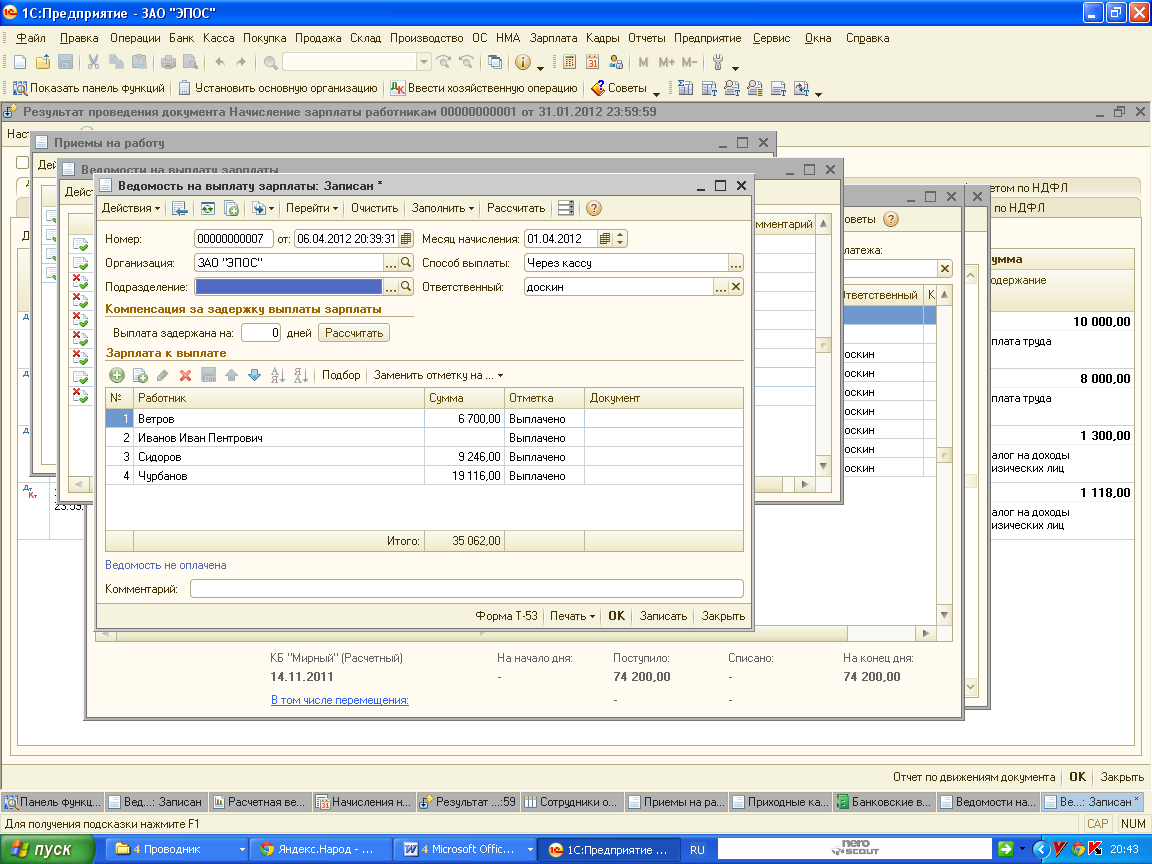Click the Find in list icon in form toolbar

click(x=180, y=209)
